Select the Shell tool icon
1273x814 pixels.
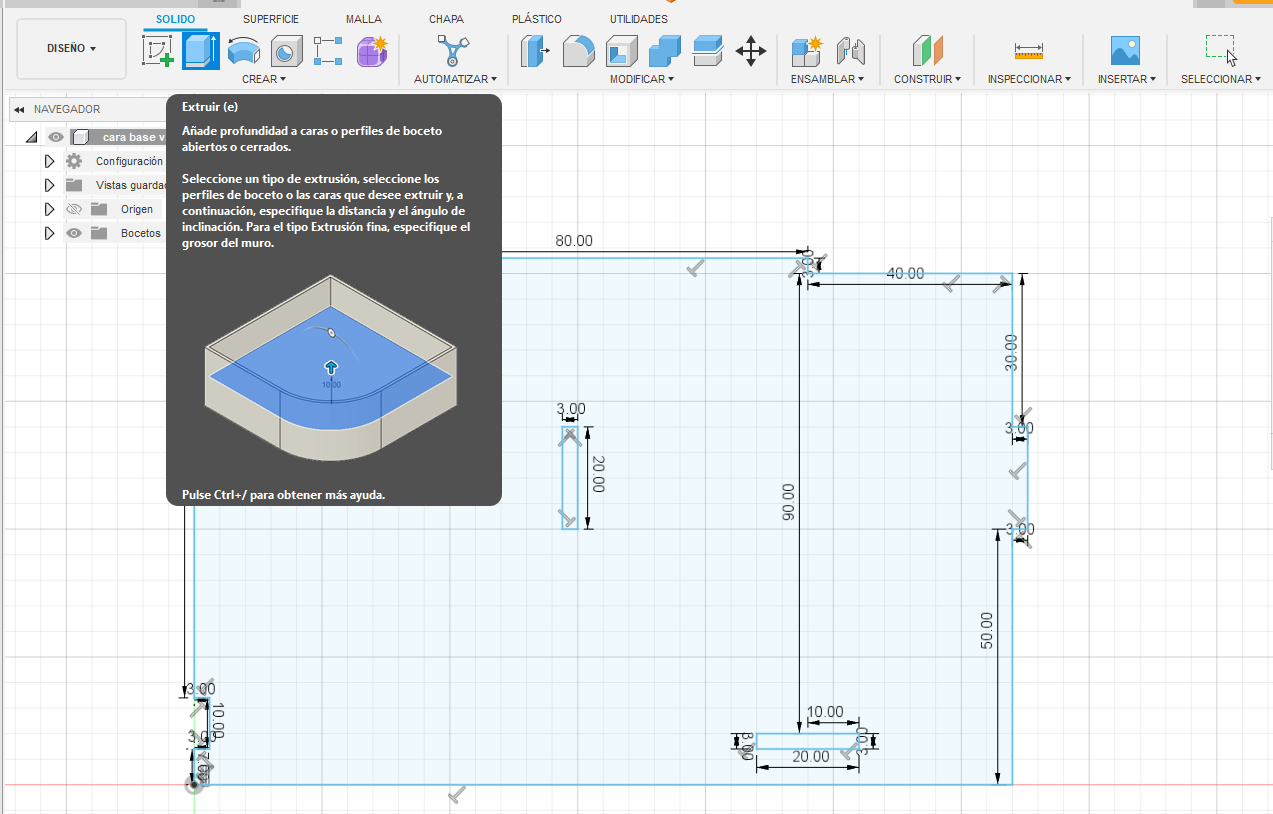point(621,51)
